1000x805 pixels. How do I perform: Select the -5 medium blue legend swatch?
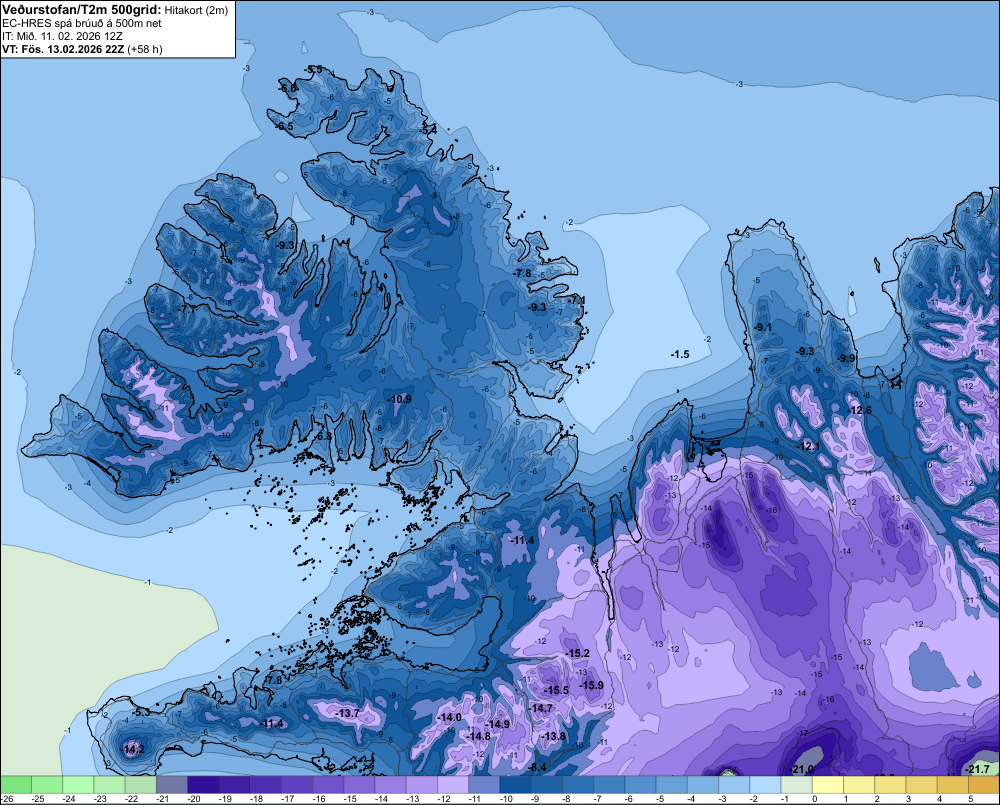tap(672, 784)
